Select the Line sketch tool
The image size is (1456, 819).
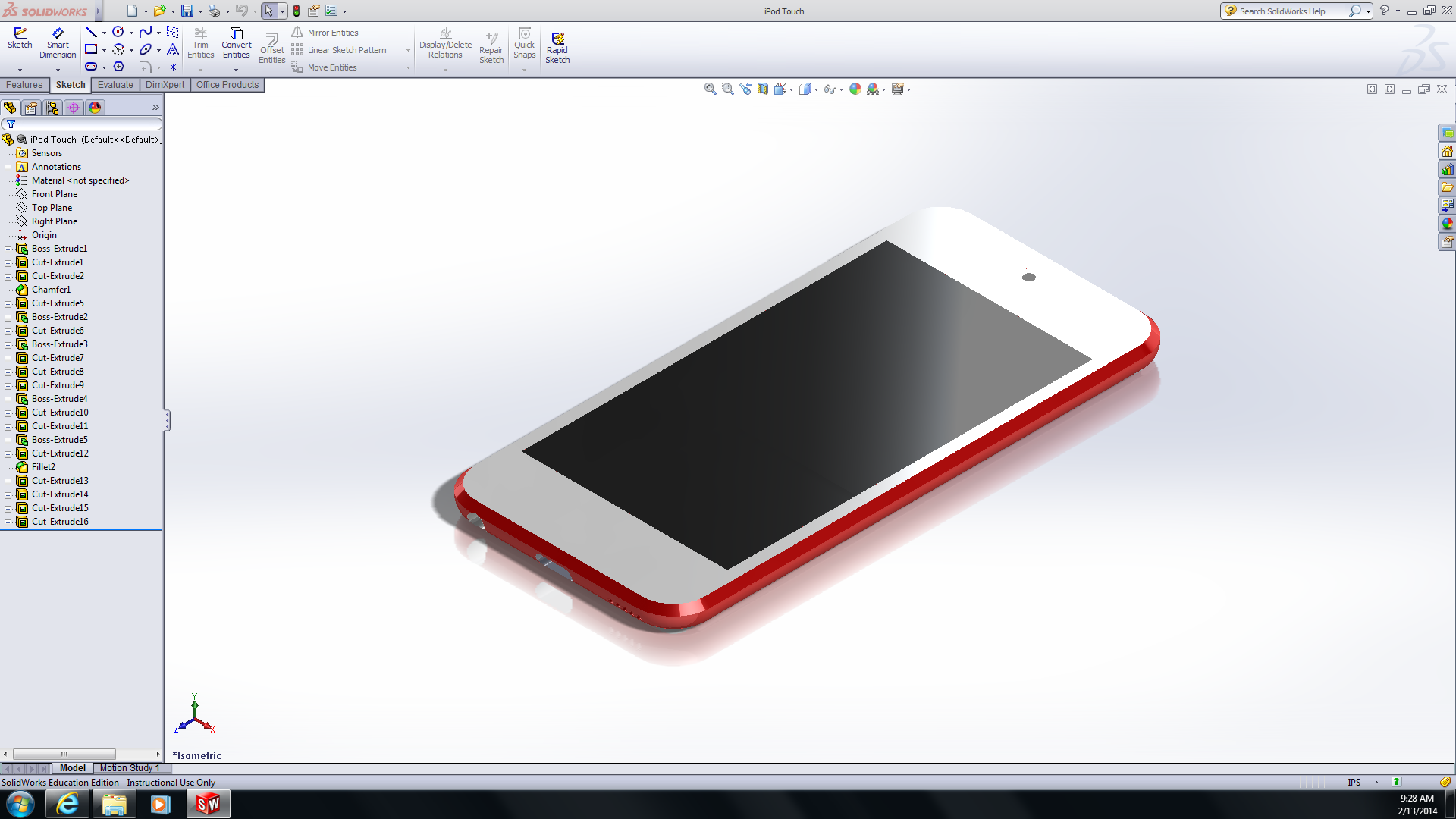point(90,32)
